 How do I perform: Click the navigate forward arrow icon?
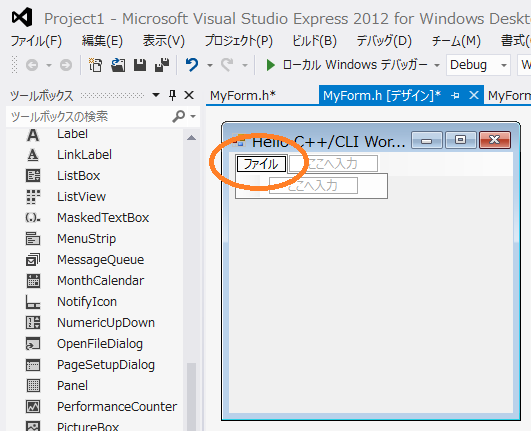click(66, 65)
